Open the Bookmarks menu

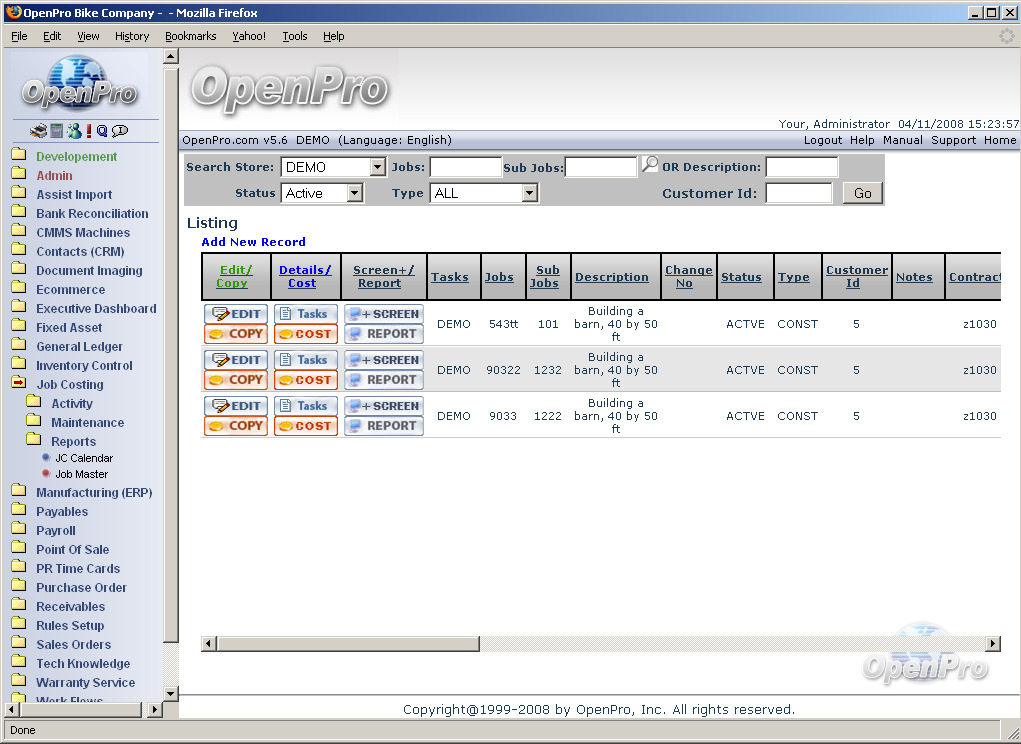tap(190, 36)
